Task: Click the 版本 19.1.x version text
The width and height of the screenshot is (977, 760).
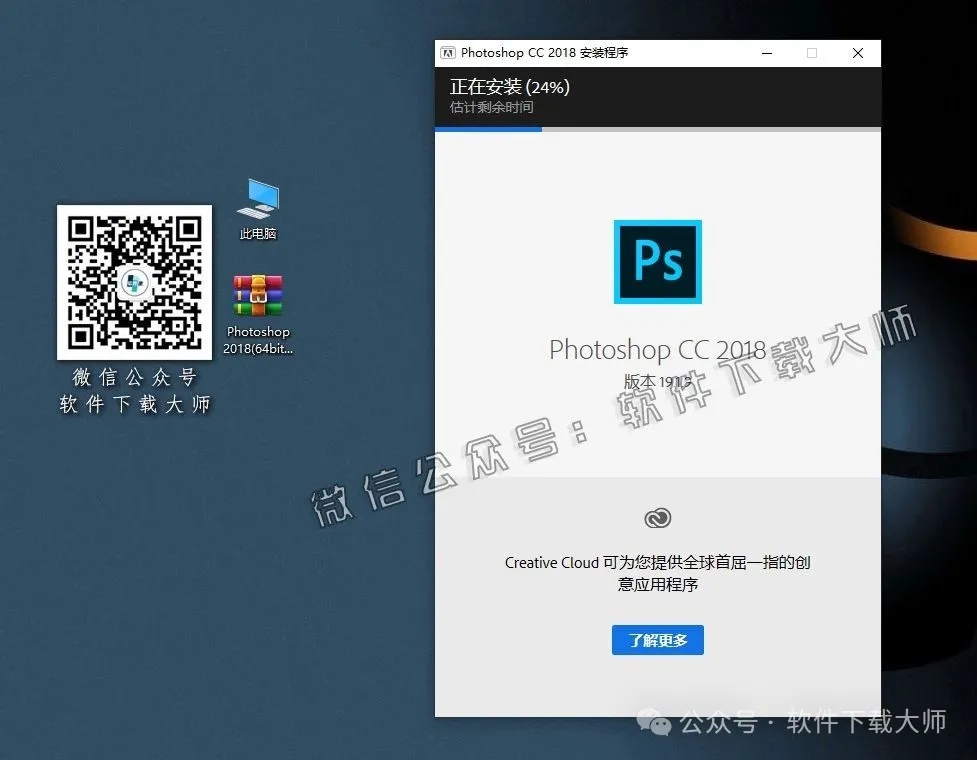Action: pos(657,381)
